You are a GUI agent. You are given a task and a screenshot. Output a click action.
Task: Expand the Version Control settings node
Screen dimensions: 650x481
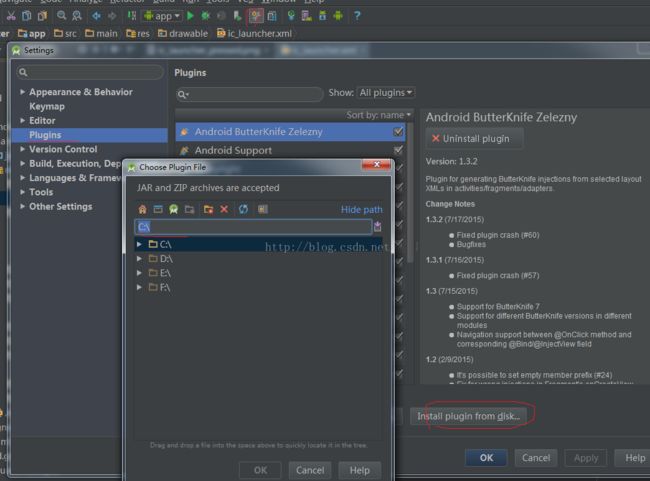(22, 149)
